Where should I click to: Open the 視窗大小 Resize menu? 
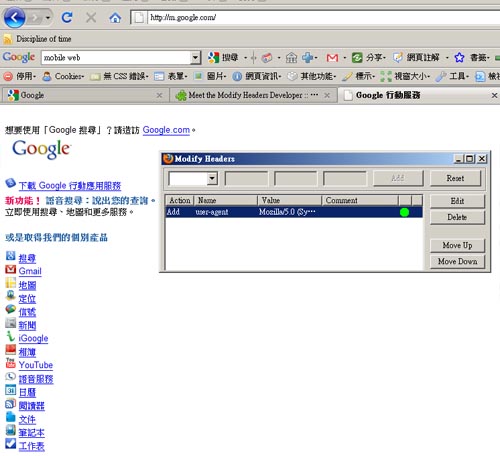(x=405, y=76)
